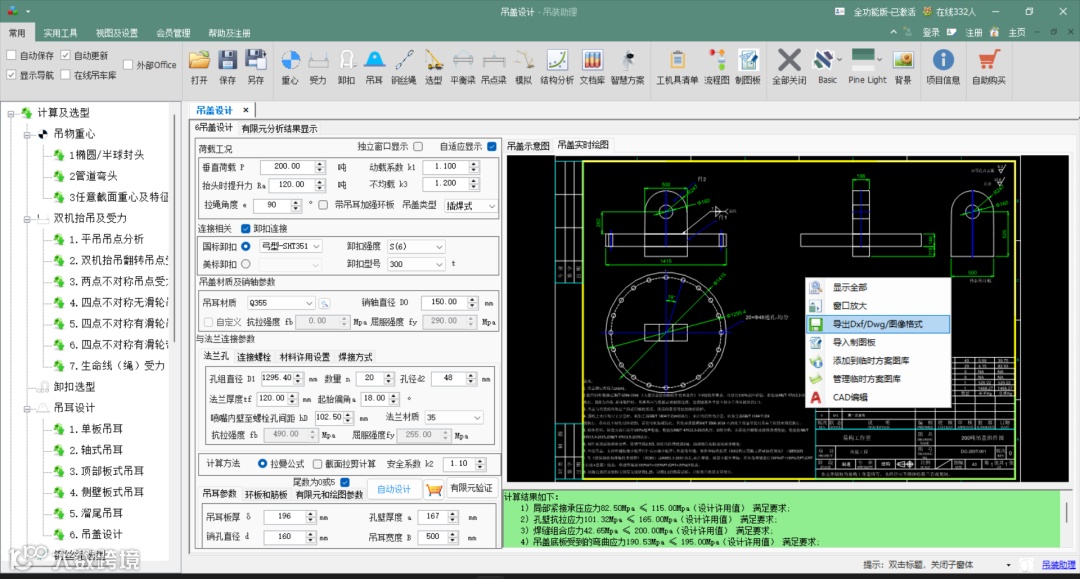Viewport: 1080px width, 579px height.
Task: Switch to the 吊盖示意图 tab
Action: [528, 146]
